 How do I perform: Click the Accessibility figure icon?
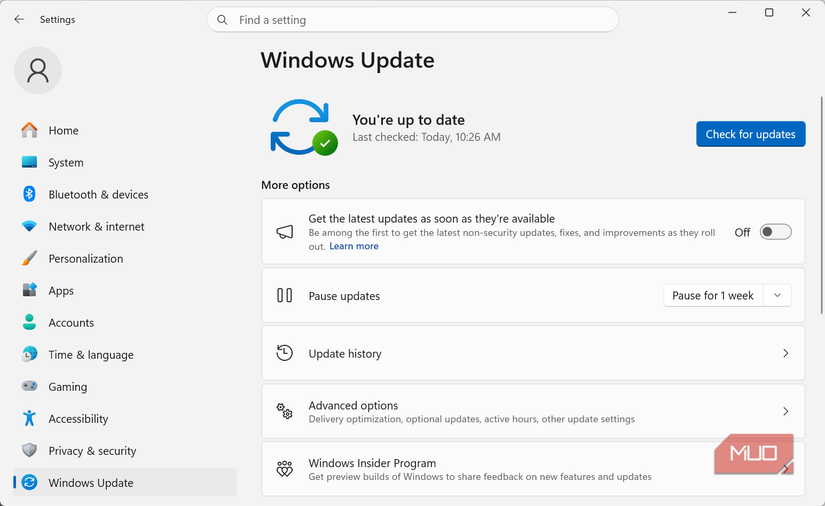29,418
